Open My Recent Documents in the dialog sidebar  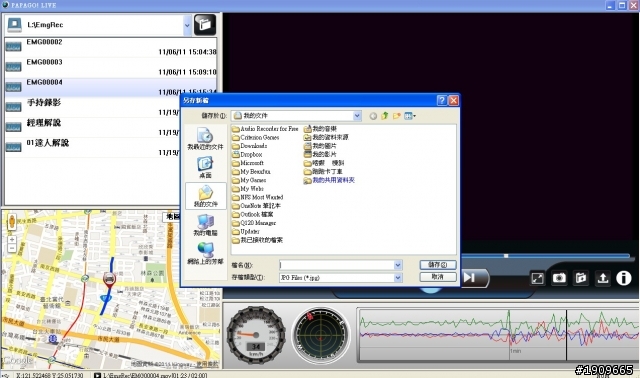205,138
